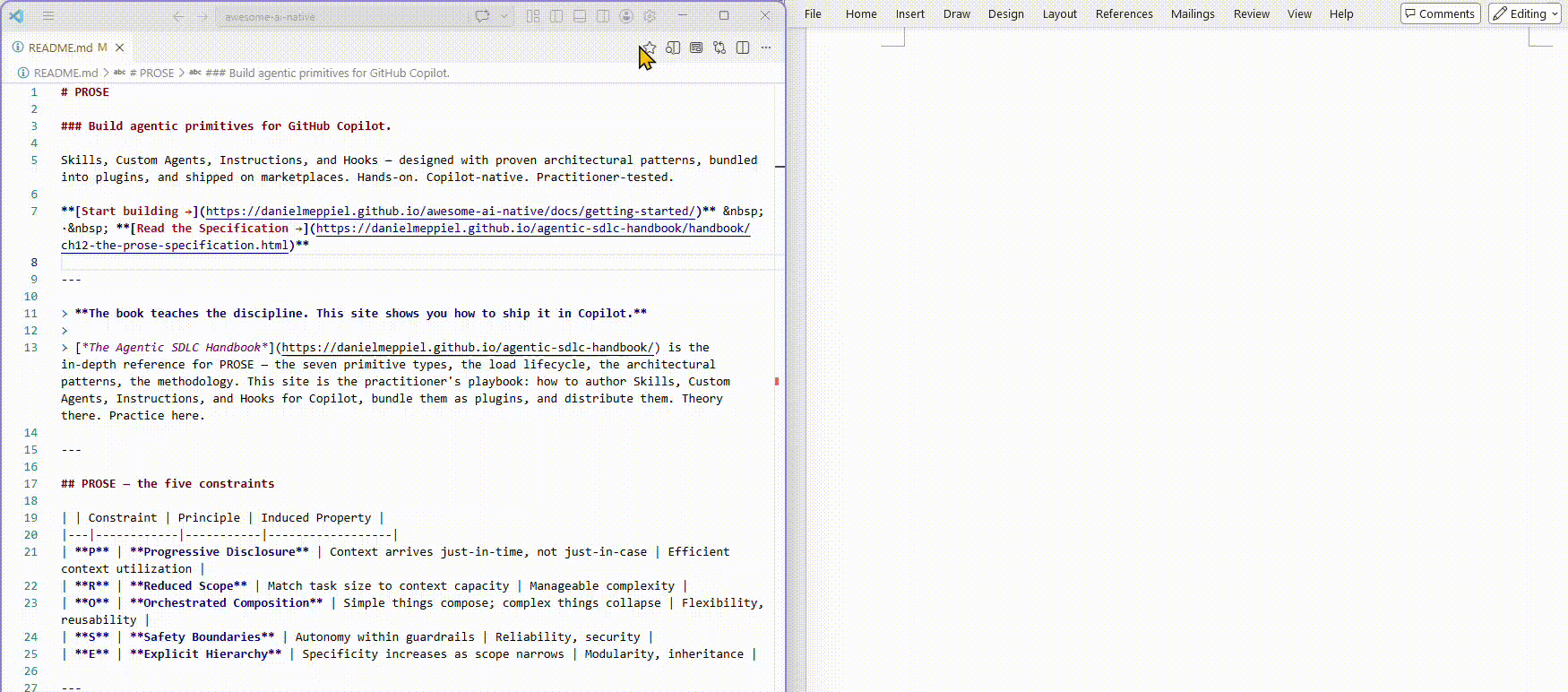Click '## PROSE — the five constraints' heading
This screenshot has width=1568, height=692.
(168, 484)
